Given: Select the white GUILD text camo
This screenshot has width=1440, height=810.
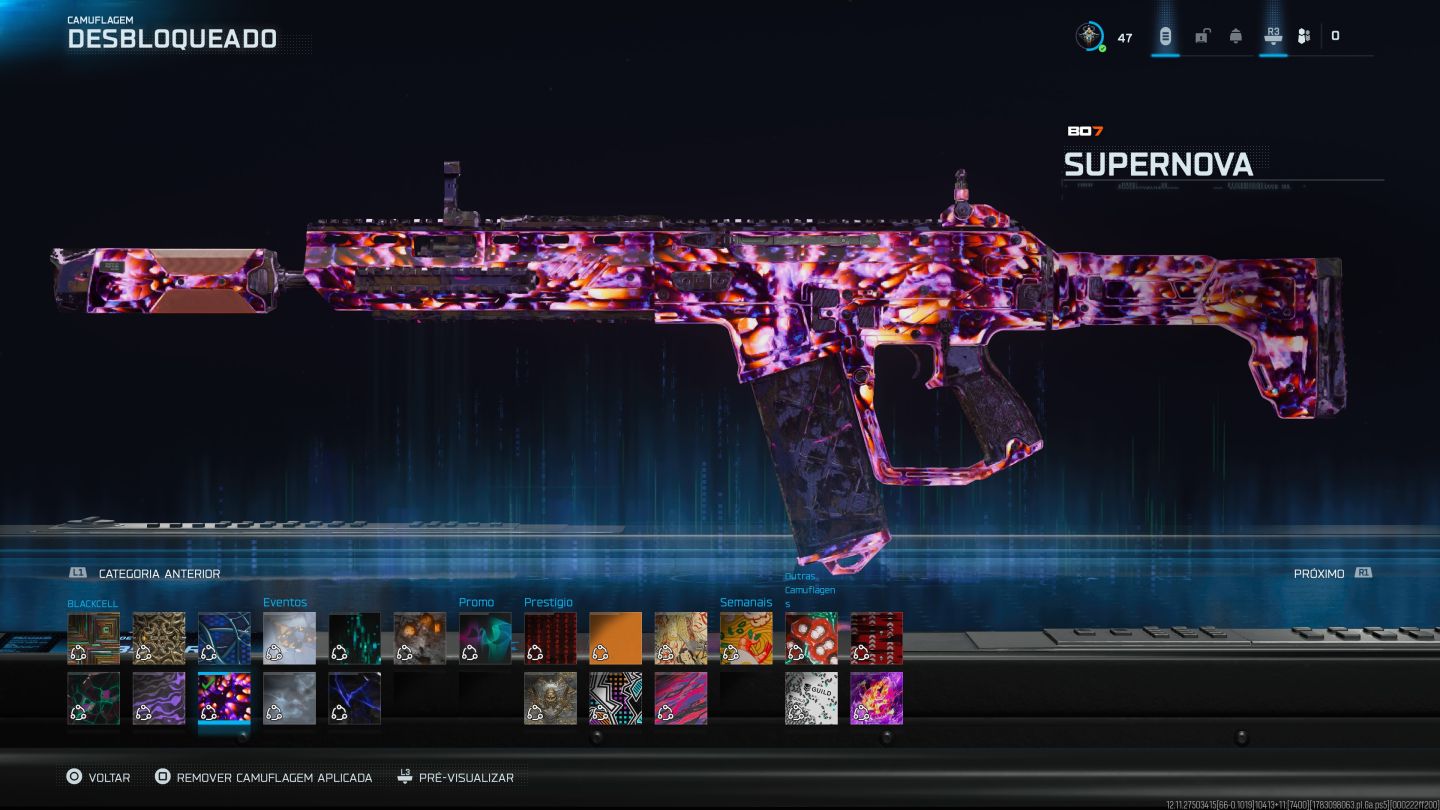Looking at the screenshot, I should pos(811,698).
